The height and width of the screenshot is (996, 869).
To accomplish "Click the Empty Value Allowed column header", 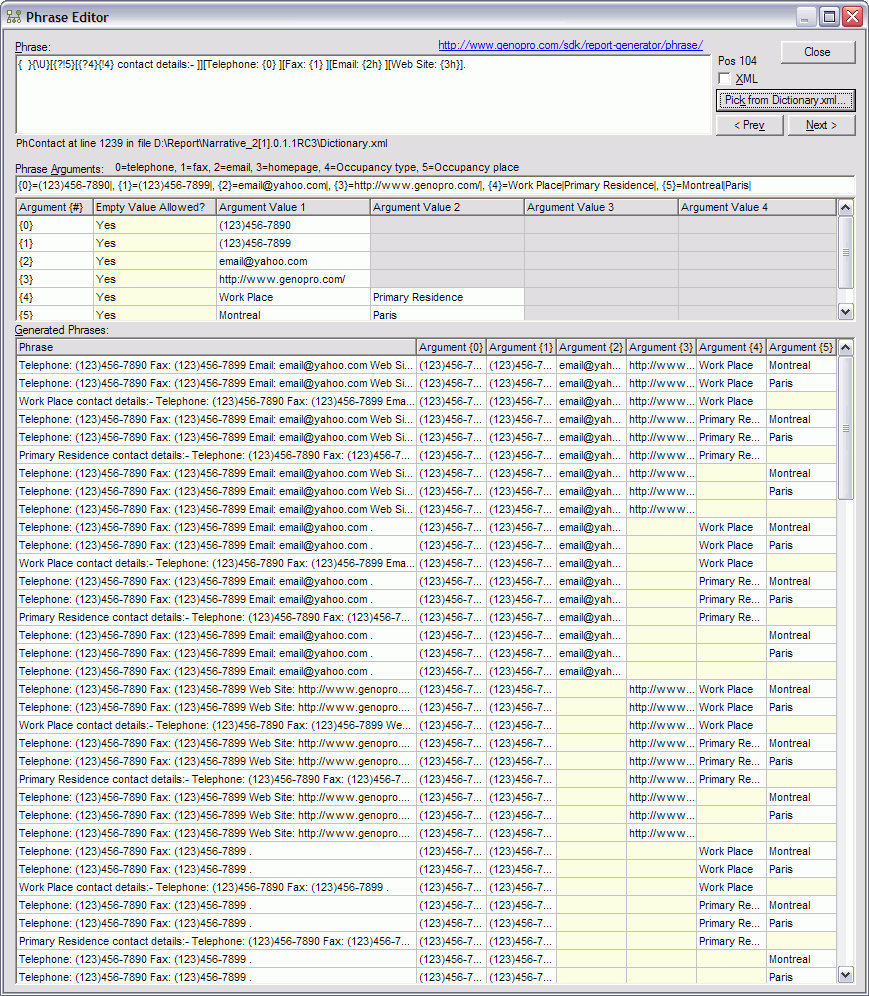I will [153, 207].
